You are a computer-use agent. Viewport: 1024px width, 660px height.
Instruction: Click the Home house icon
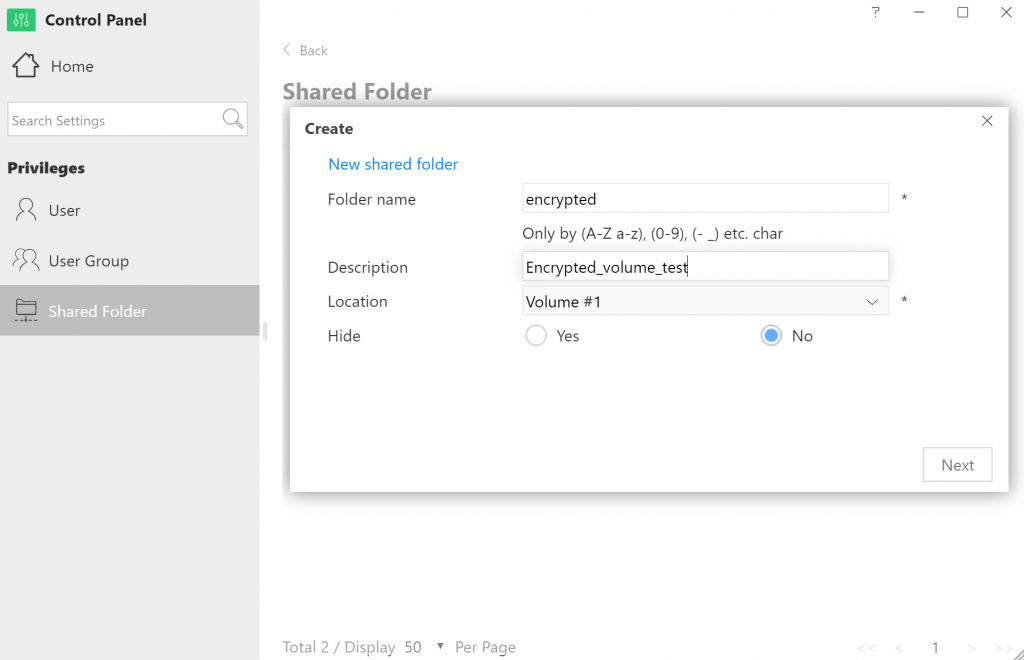(25, 66)
